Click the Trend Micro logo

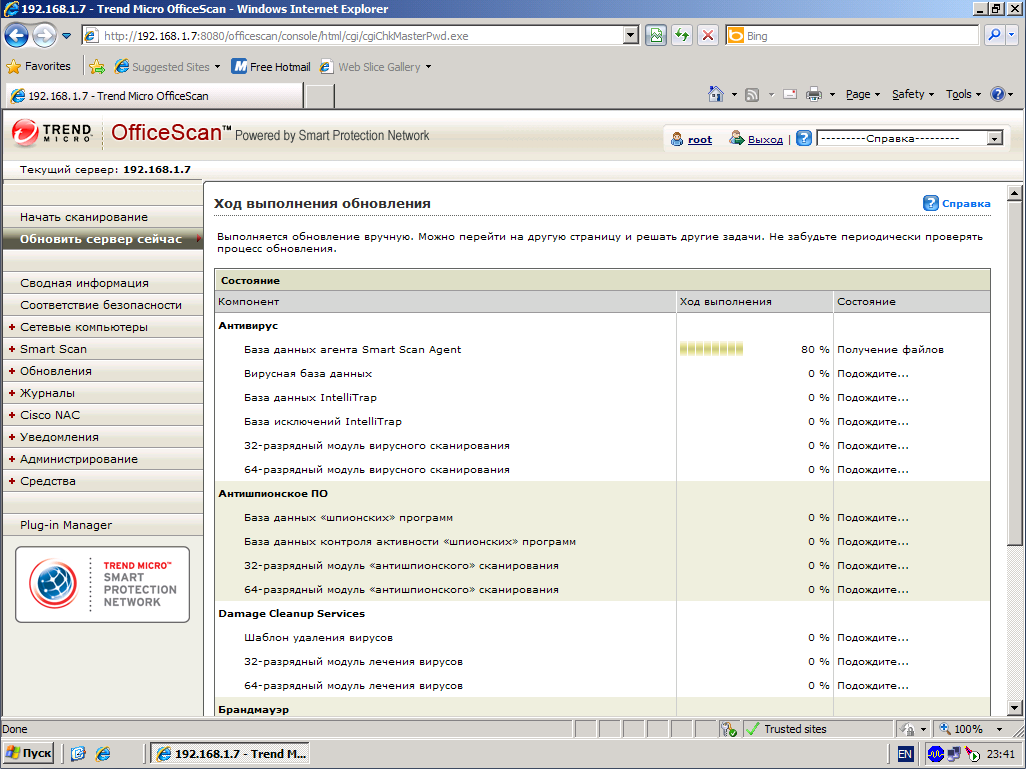(x=52, y=132)
